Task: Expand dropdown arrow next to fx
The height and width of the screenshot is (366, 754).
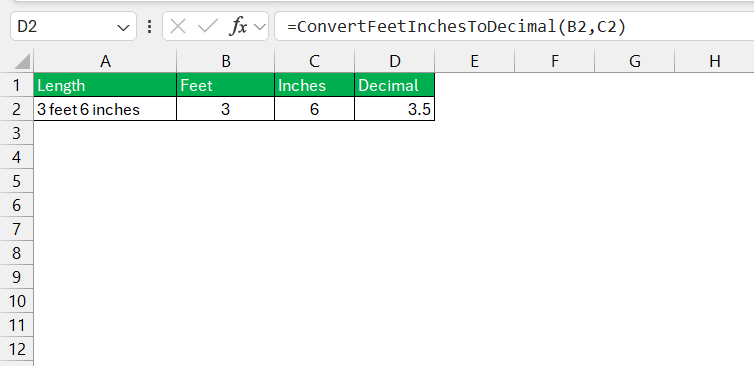Action: coord(260,27)
